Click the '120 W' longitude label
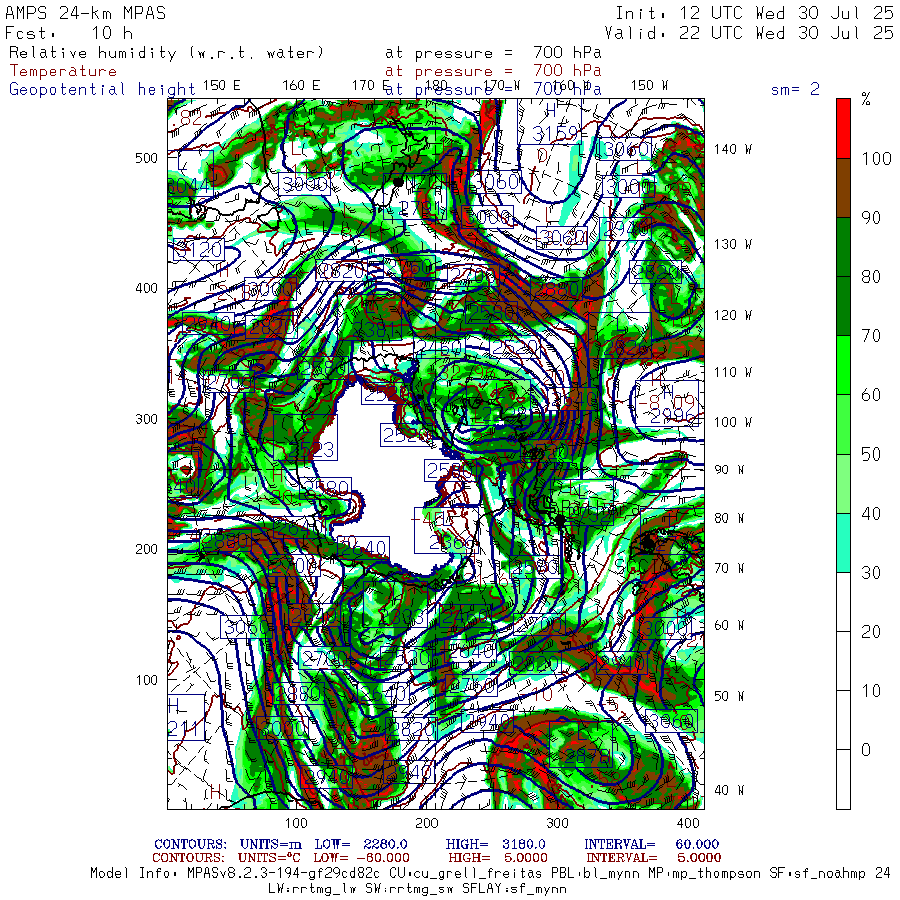900x900 pixels. pyautogui.click(x=733, y=315)
